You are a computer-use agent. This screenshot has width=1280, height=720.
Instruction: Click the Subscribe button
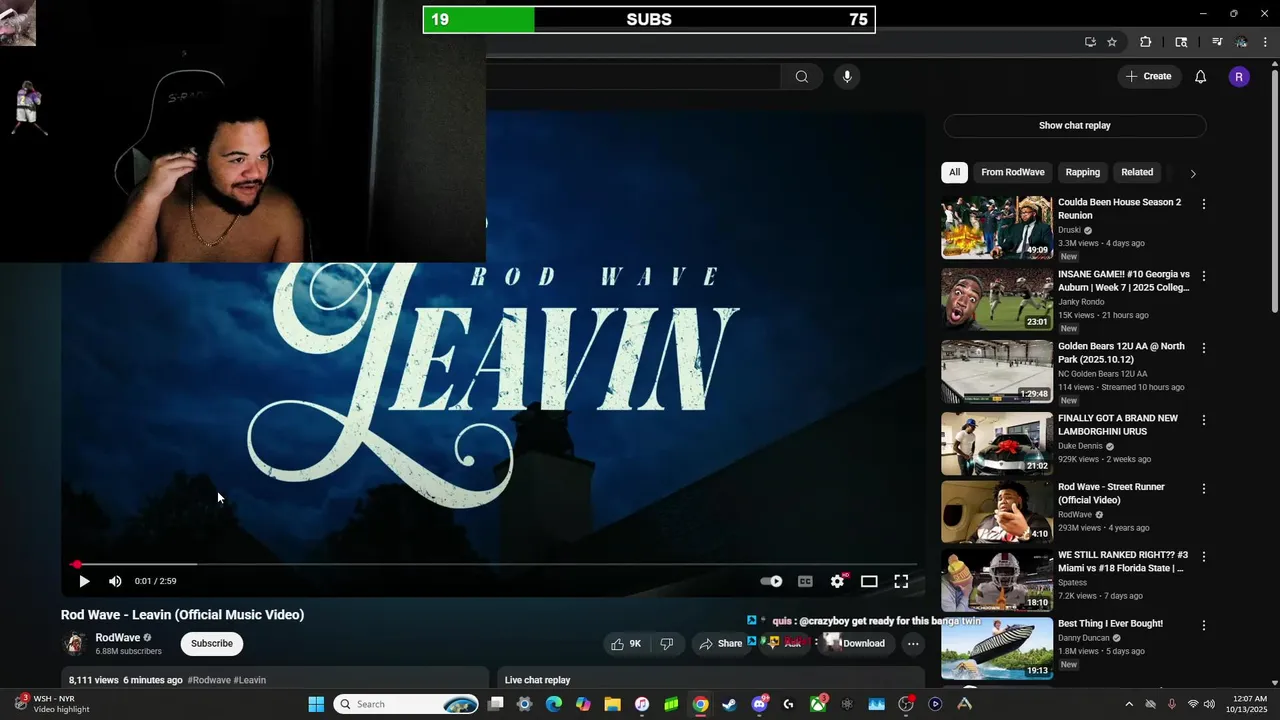click(x=212, y=644)
